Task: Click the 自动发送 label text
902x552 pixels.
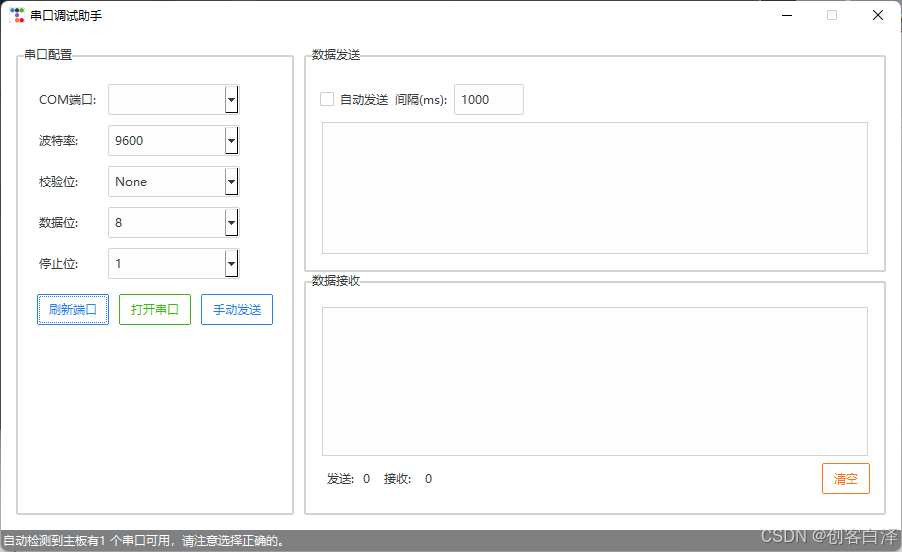Action: pos(364,99)
